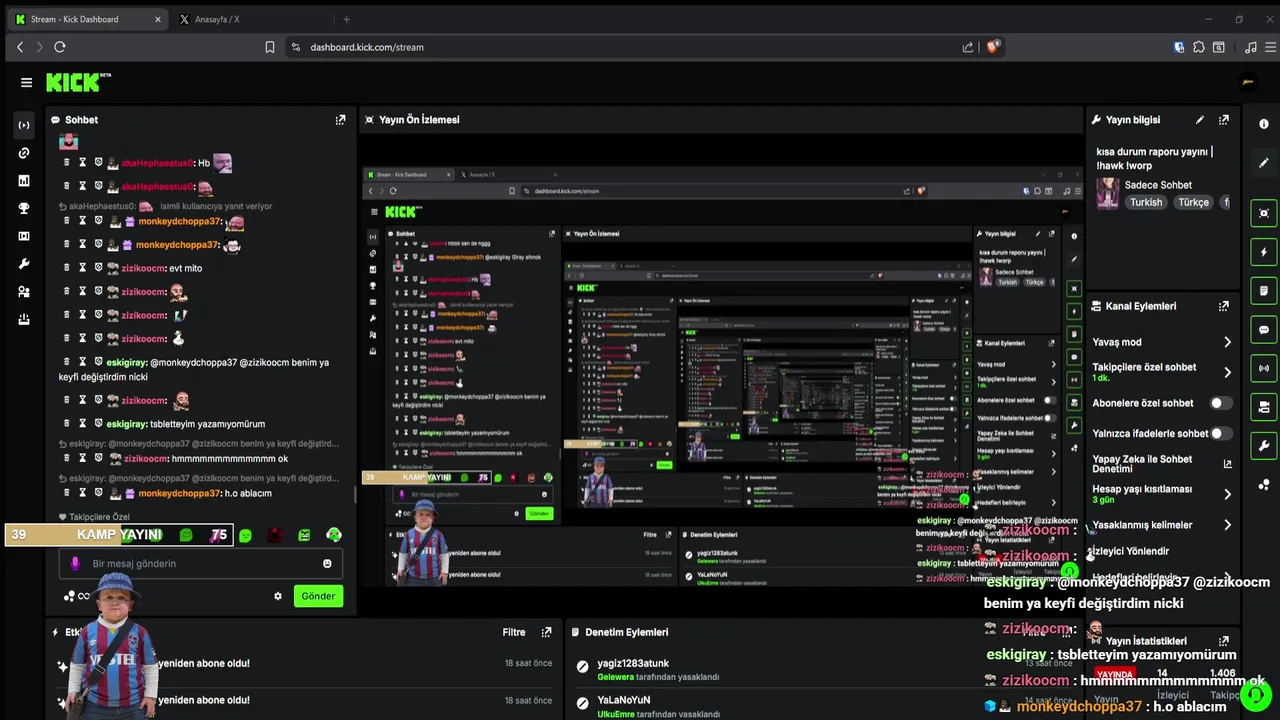Pop out the Sohbet chat panel
The image size is (1280, 720).
point(340,120)
